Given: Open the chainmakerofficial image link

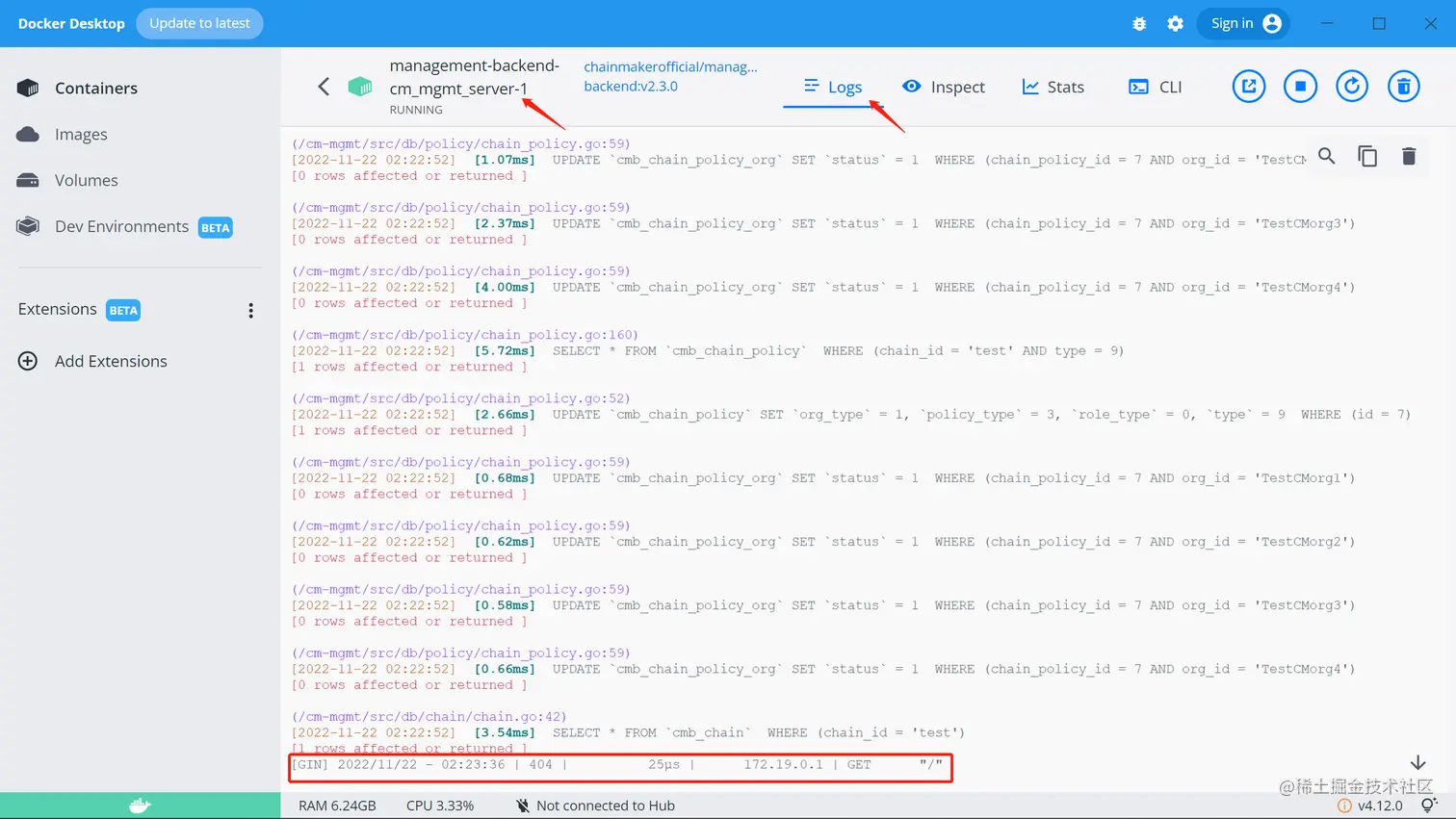Looking at the screenshot, I should (670, 76).
